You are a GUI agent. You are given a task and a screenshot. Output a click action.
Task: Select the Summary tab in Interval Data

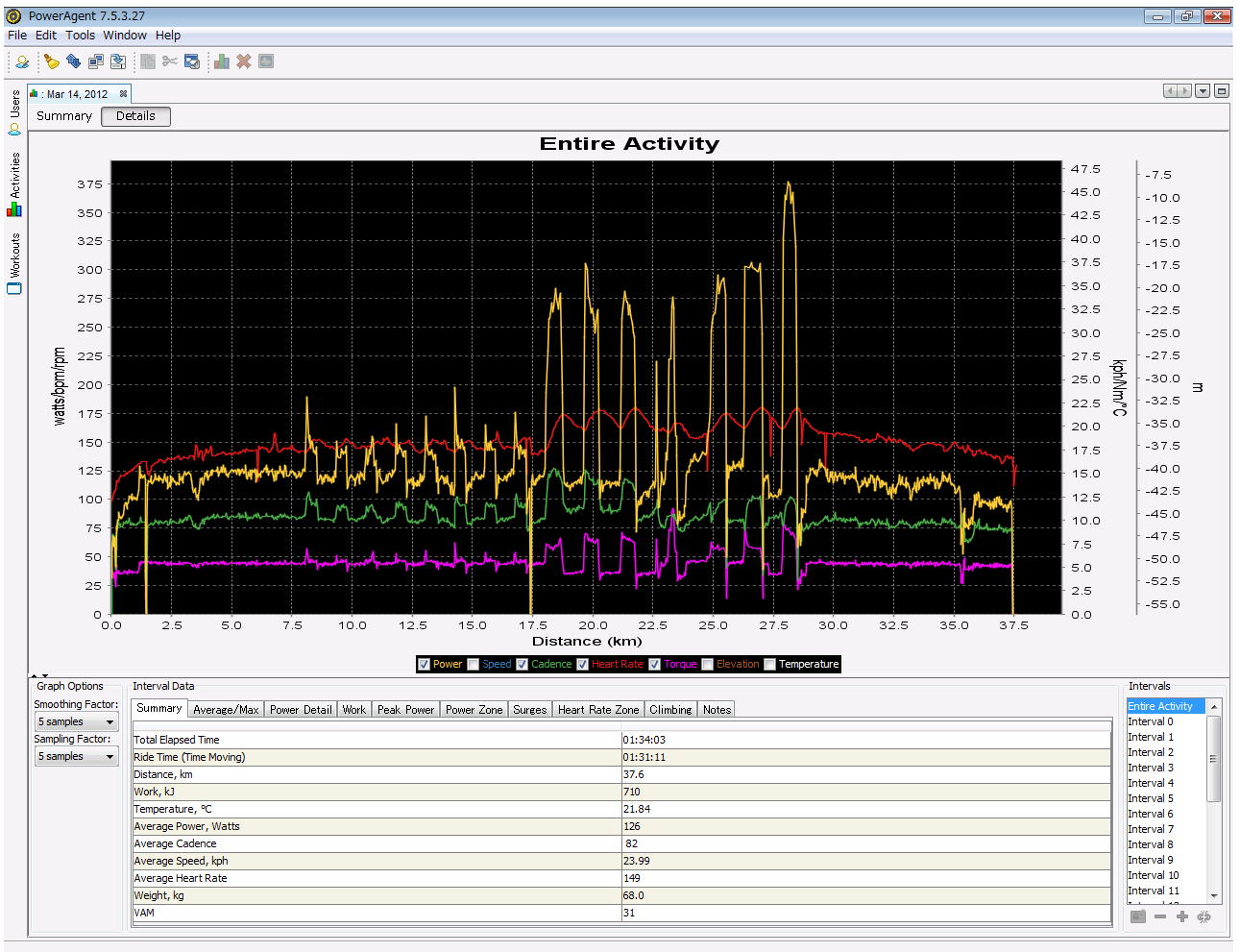point(158,708)
